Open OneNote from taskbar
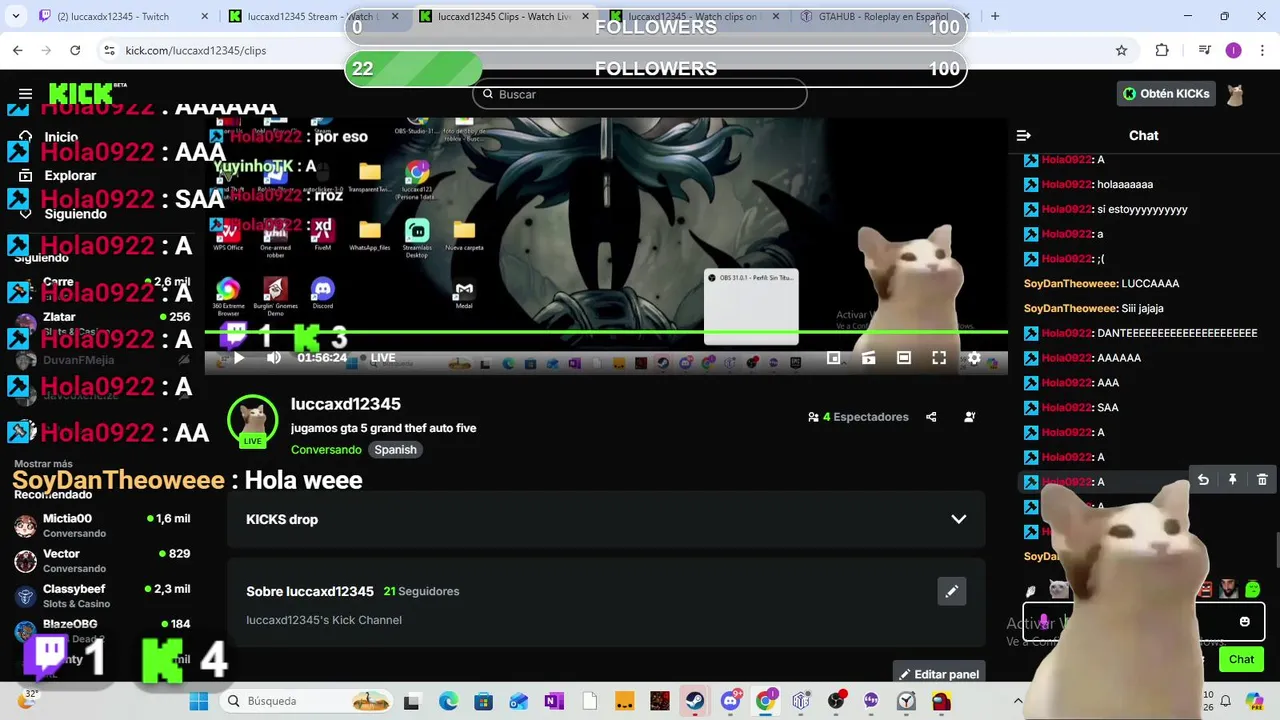The image size is (1280, 720). click(x=554, y=701)
